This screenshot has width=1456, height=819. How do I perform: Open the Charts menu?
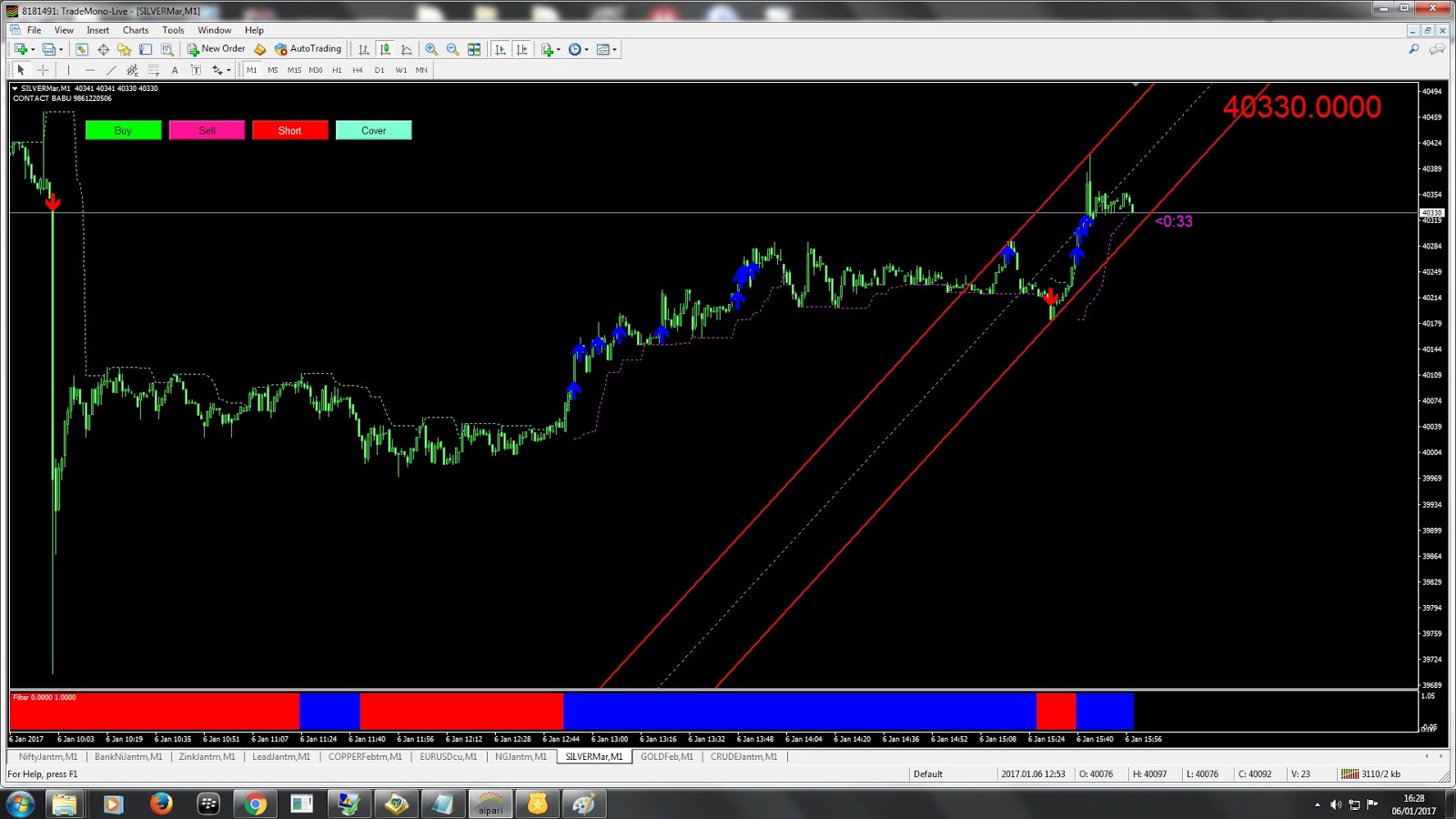(135, 30)
